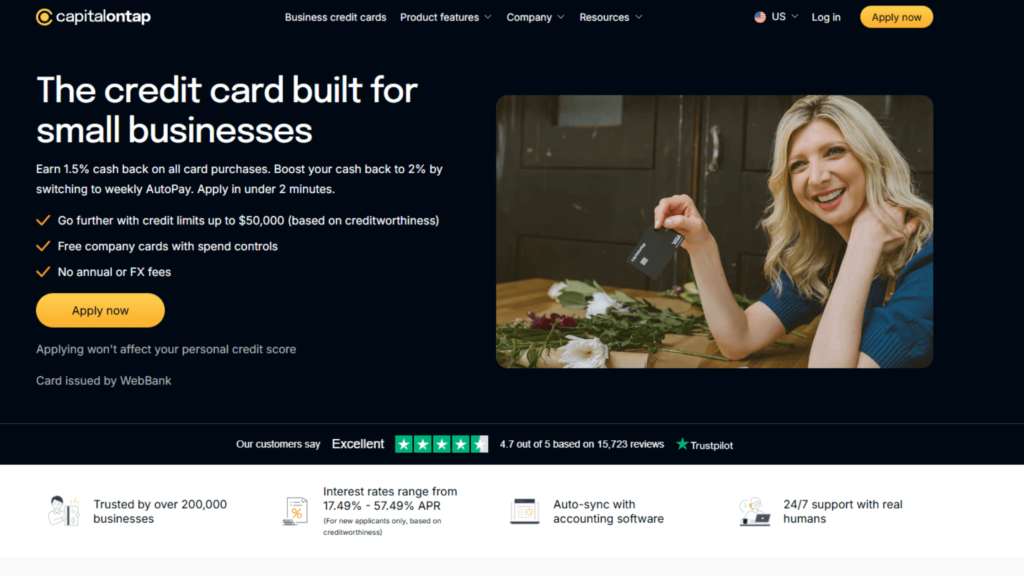Click 'Card issued by WebBank' text
Image resolution: width=1024 pixels, height=576 pixels.
click(x=103, y=381)
